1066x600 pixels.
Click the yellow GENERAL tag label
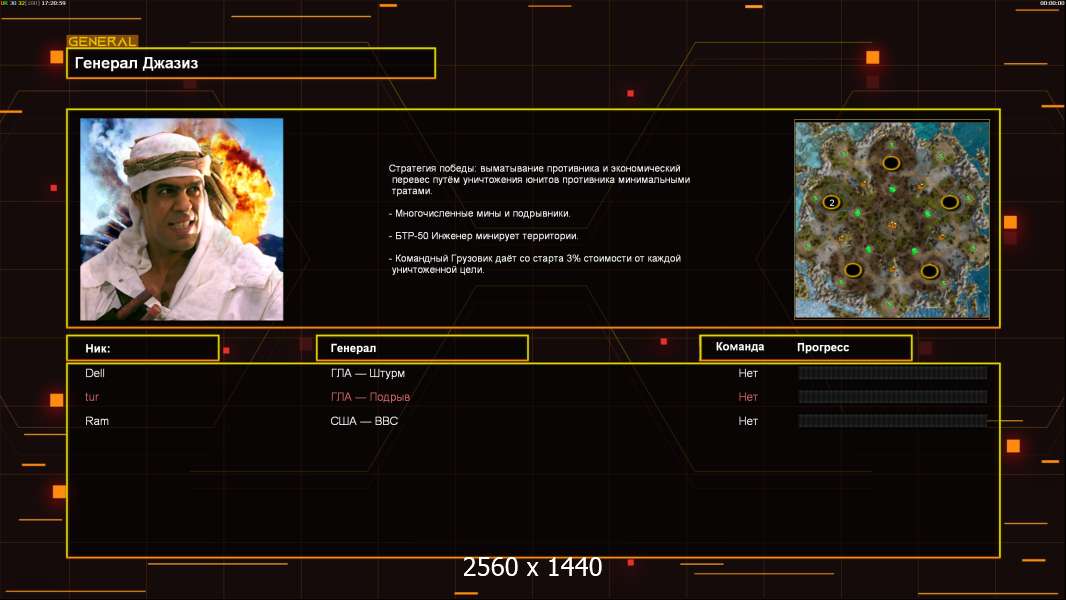click(102, 42)
